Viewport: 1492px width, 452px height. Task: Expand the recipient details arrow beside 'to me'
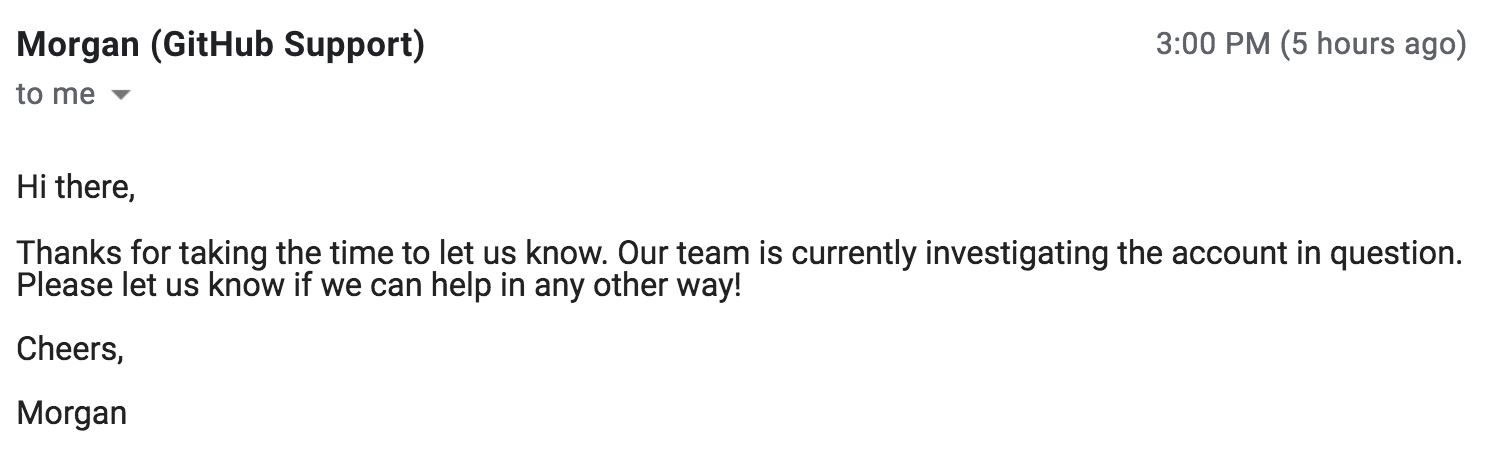point(120,96)
